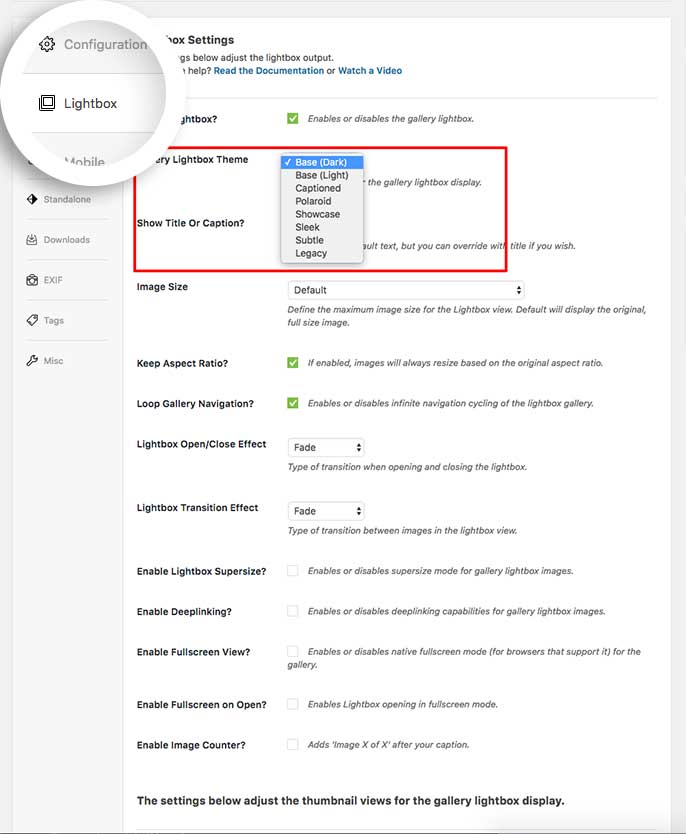Viewport: 686px width, 834px height.
Task: Uncheck the Keep Aspect Ratio checkbox
Action: tap(293, 363)
